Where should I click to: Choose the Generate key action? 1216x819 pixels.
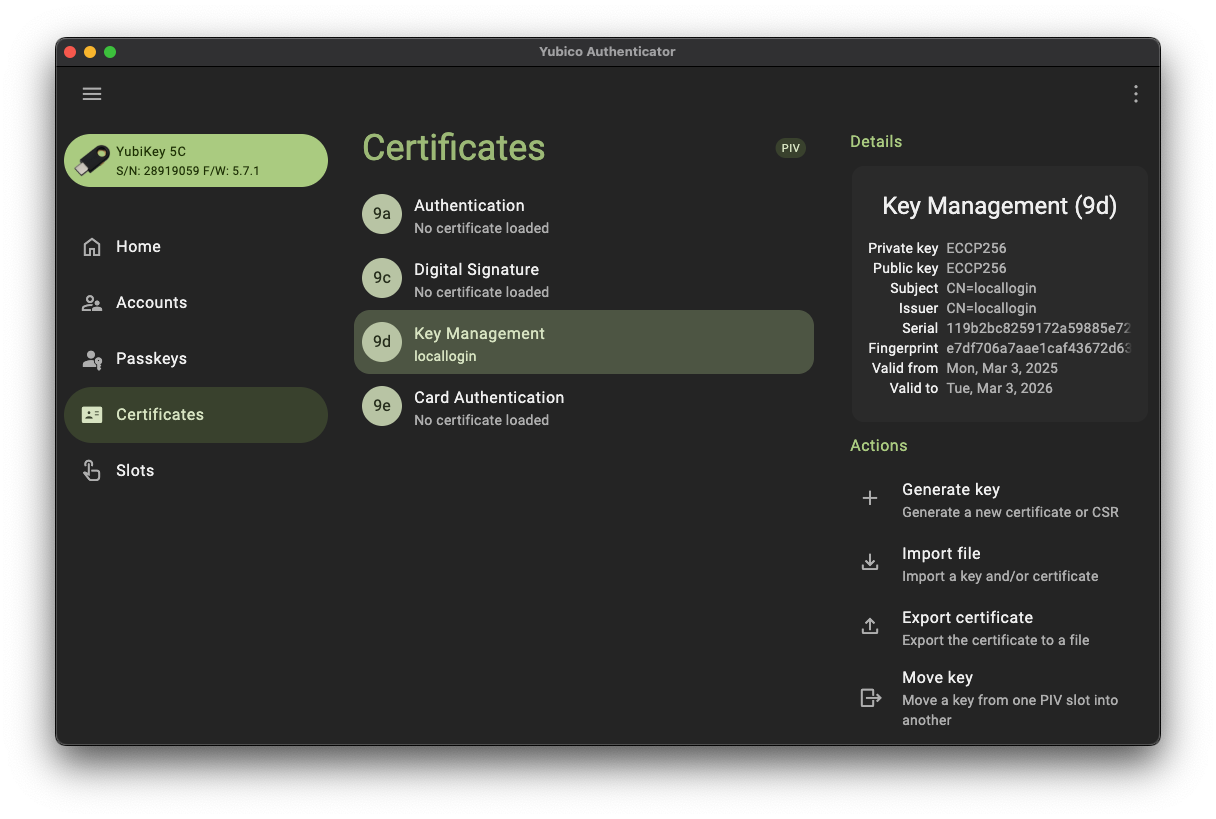click(999, 500)
